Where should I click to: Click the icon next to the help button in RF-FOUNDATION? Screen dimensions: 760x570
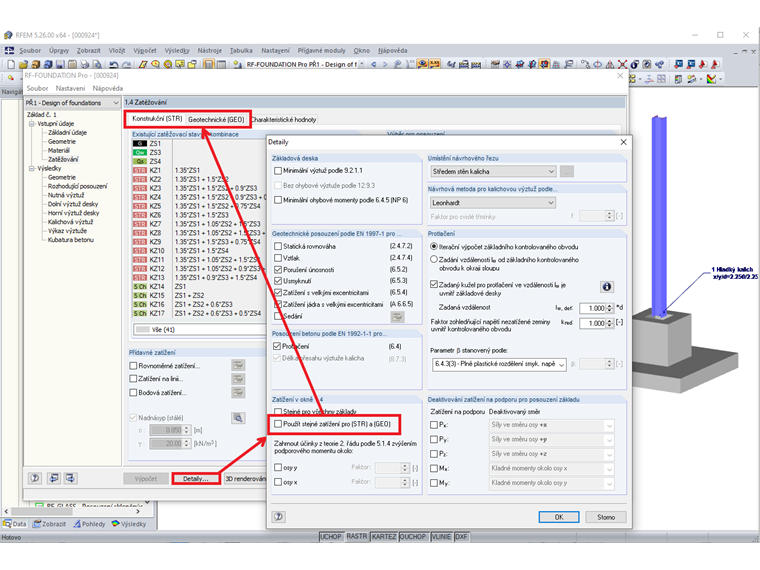(54, 478)
